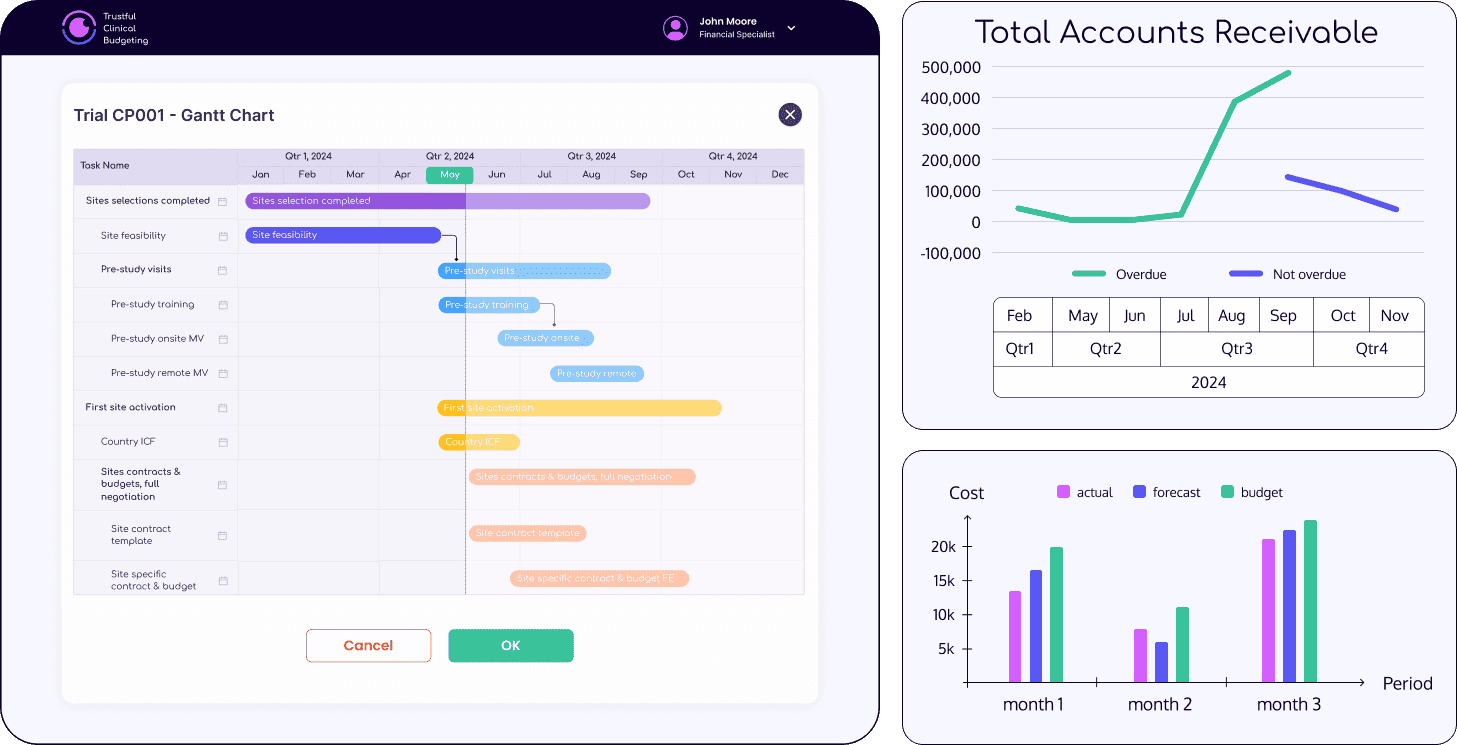Click the calendar icon beside Pre-study training
Image resolution: width=1457 pixels, height=745 pixels.
tap(225, 304)
